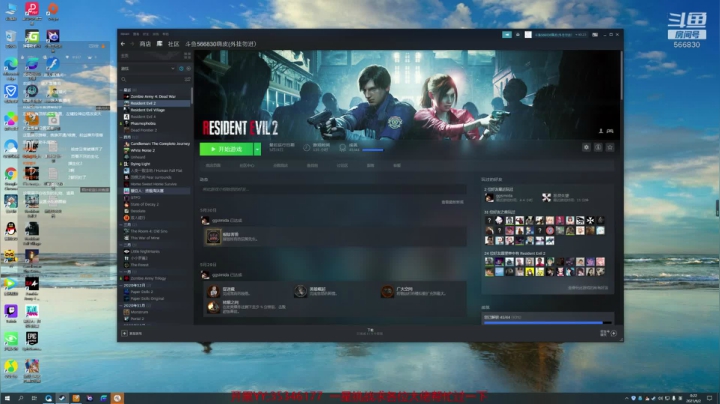Image resolution: width=720 pixels, height=404 pixels.
Task: Collapse the category above Little Nightmares
Action: [122, 245]
